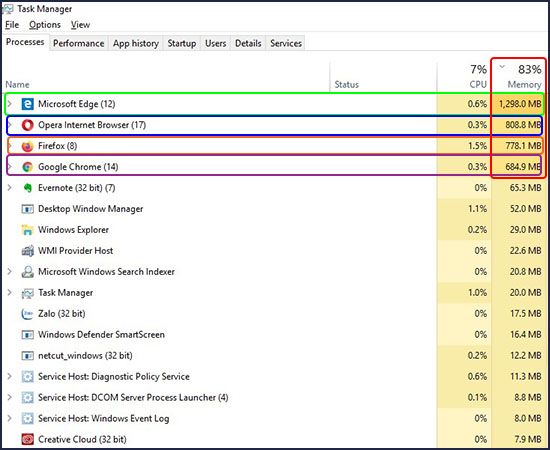Select the Google Chrome (14) row name

point(78,167)
